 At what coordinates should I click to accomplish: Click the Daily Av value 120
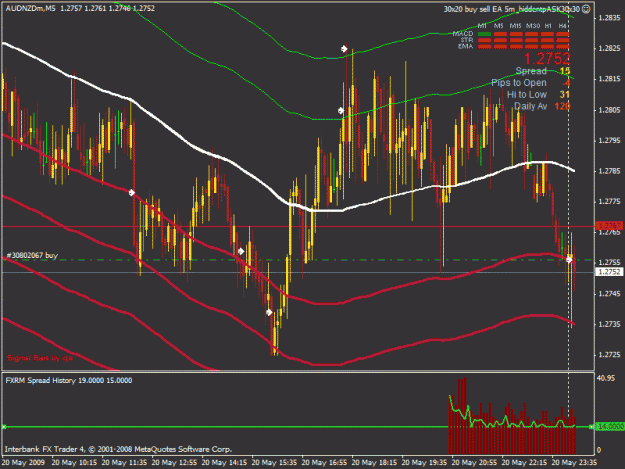pyautogui.click(x=562, y=106)
